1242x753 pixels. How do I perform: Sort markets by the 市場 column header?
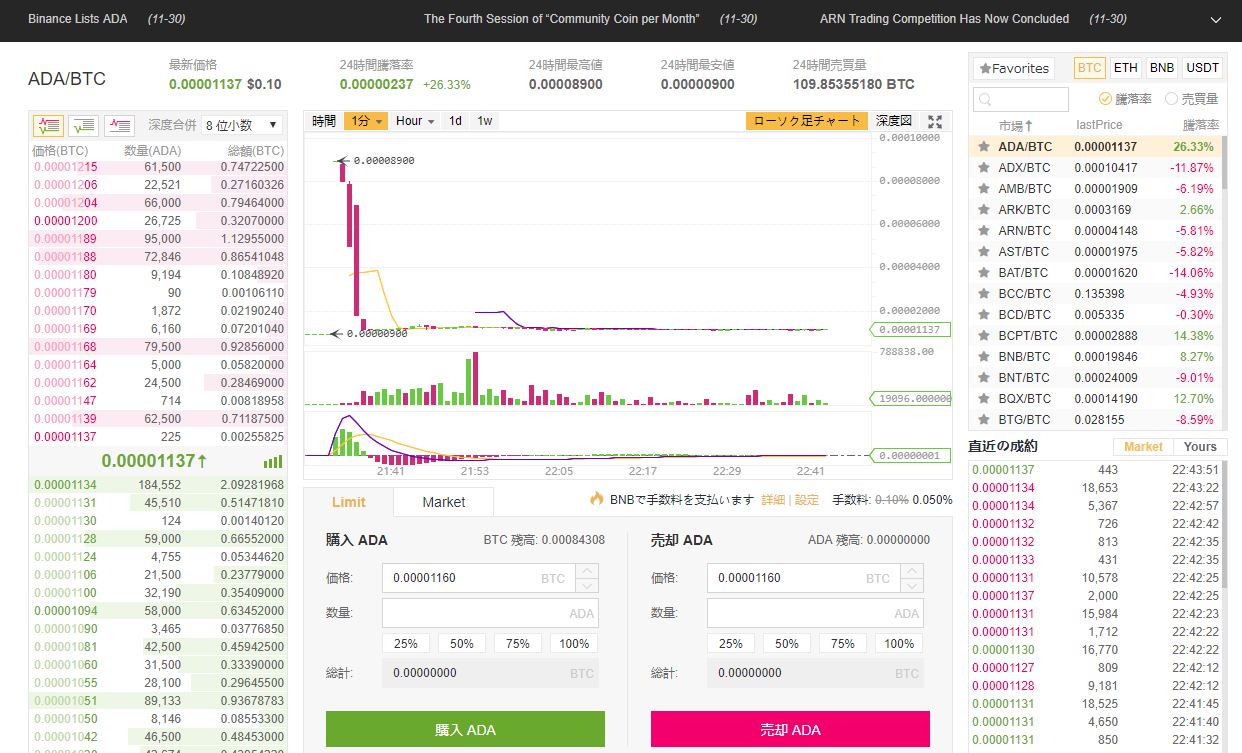pyautogui.click(x=1015, y=125)
